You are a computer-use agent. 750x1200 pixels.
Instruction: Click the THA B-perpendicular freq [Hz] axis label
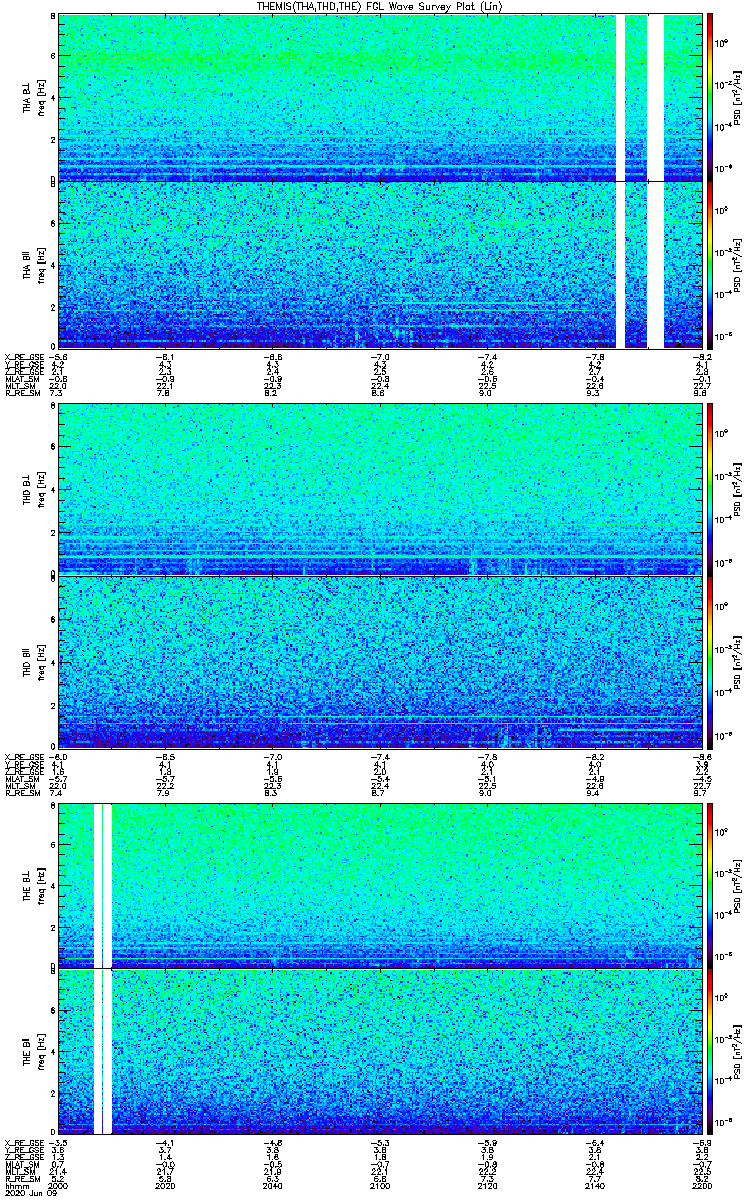pos(40,97)
